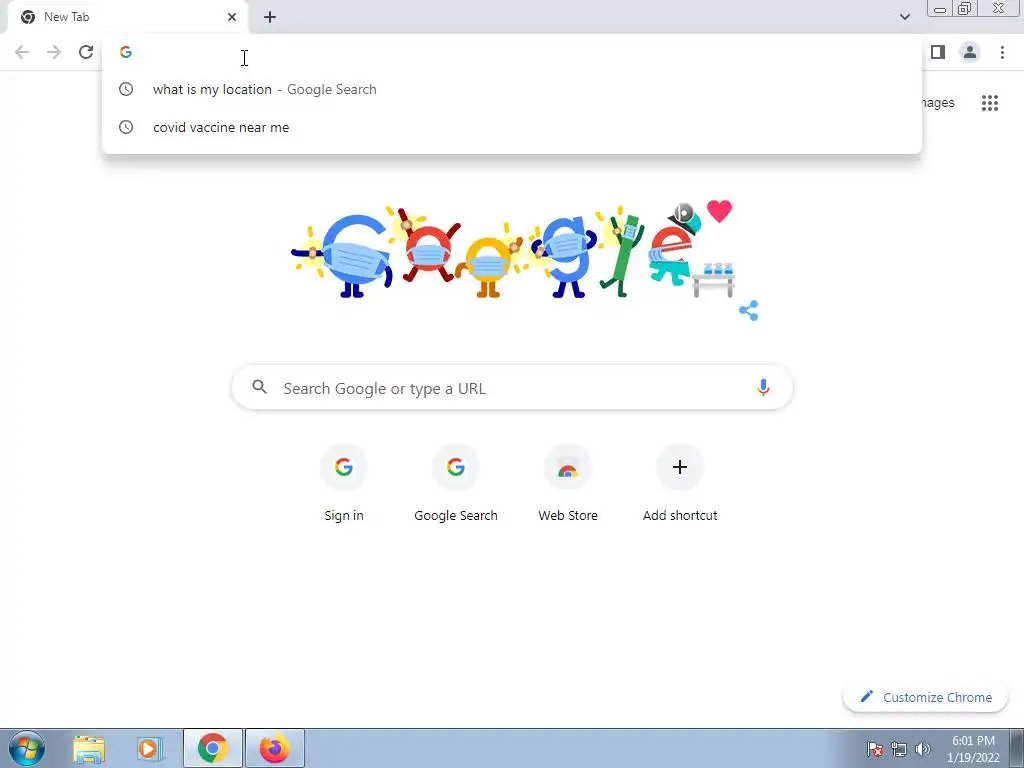
Task: Open the Chrome three-dot menu
Action: 1002,52
